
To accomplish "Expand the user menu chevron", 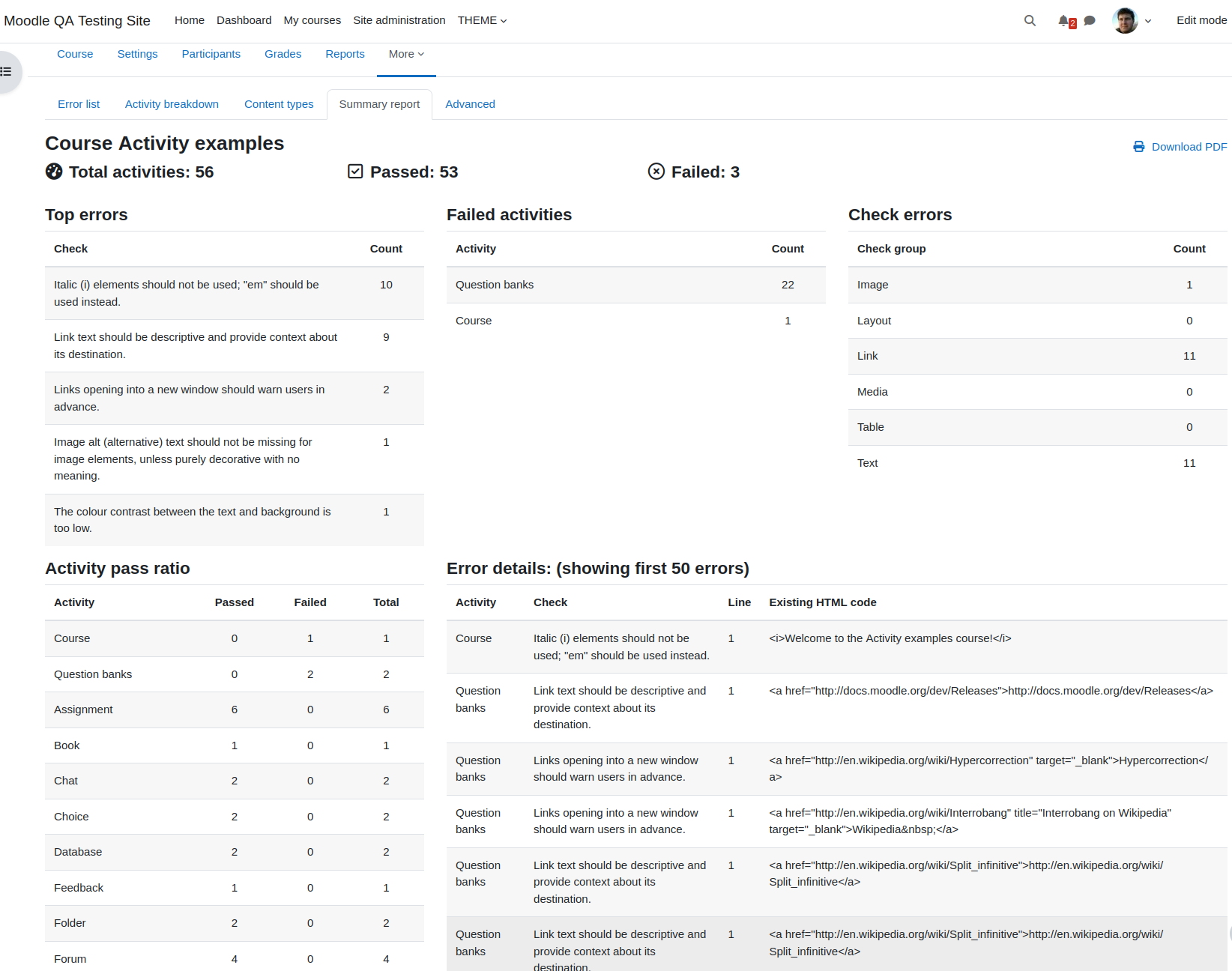I will (x=1148, y=21).
